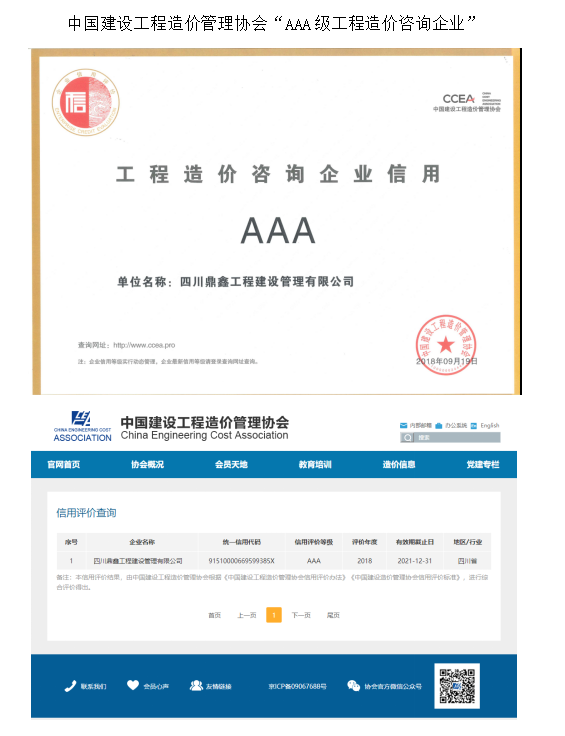This screenshot has height=736, width=565.
Task: Click the 友情链接 footer link
Action: click(x=219, y=686)
